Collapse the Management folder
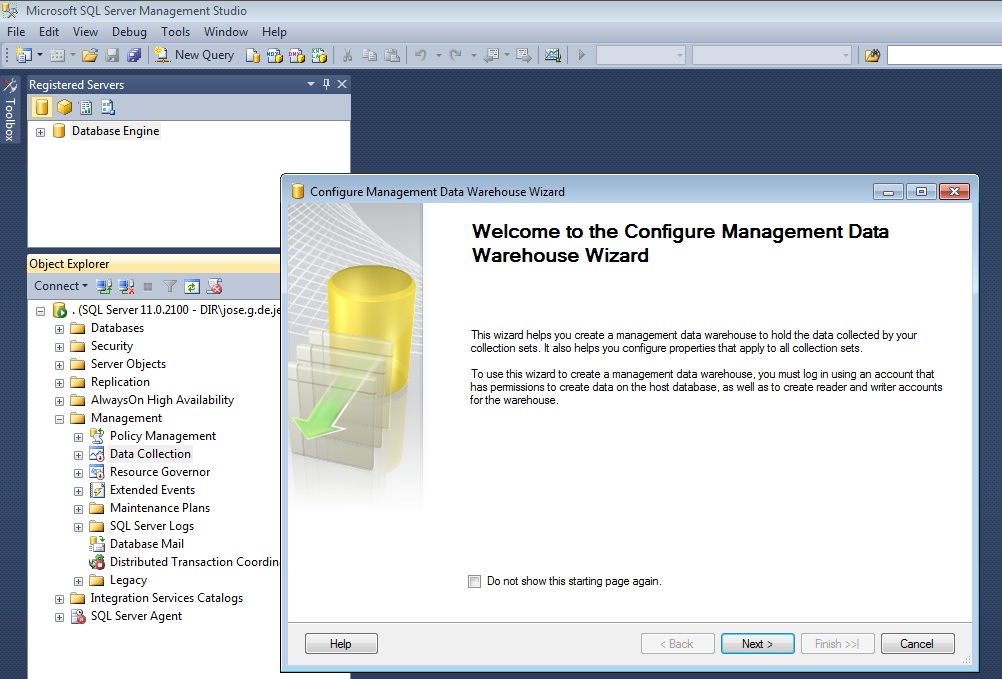 point(59,419)
